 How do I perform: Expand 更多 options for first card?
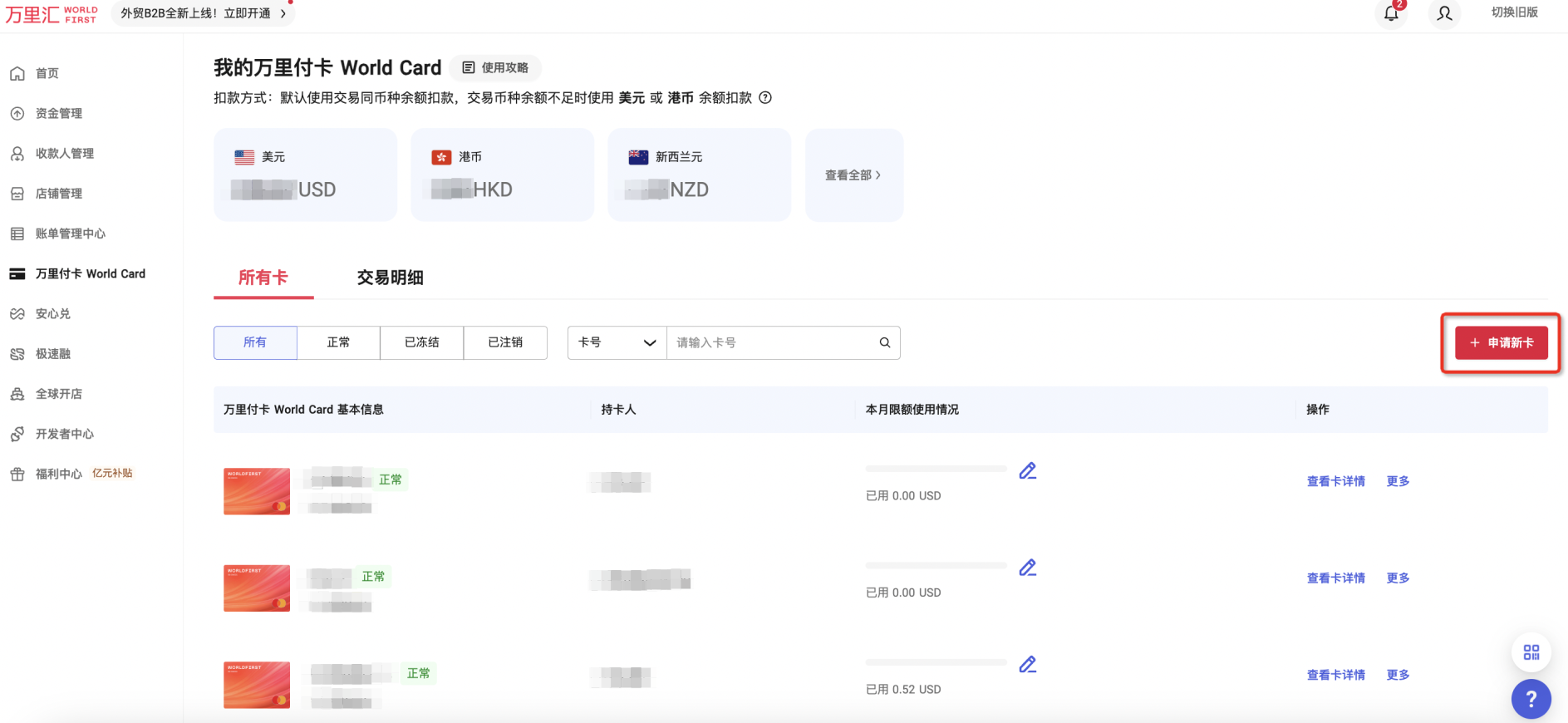[1398, 481]
